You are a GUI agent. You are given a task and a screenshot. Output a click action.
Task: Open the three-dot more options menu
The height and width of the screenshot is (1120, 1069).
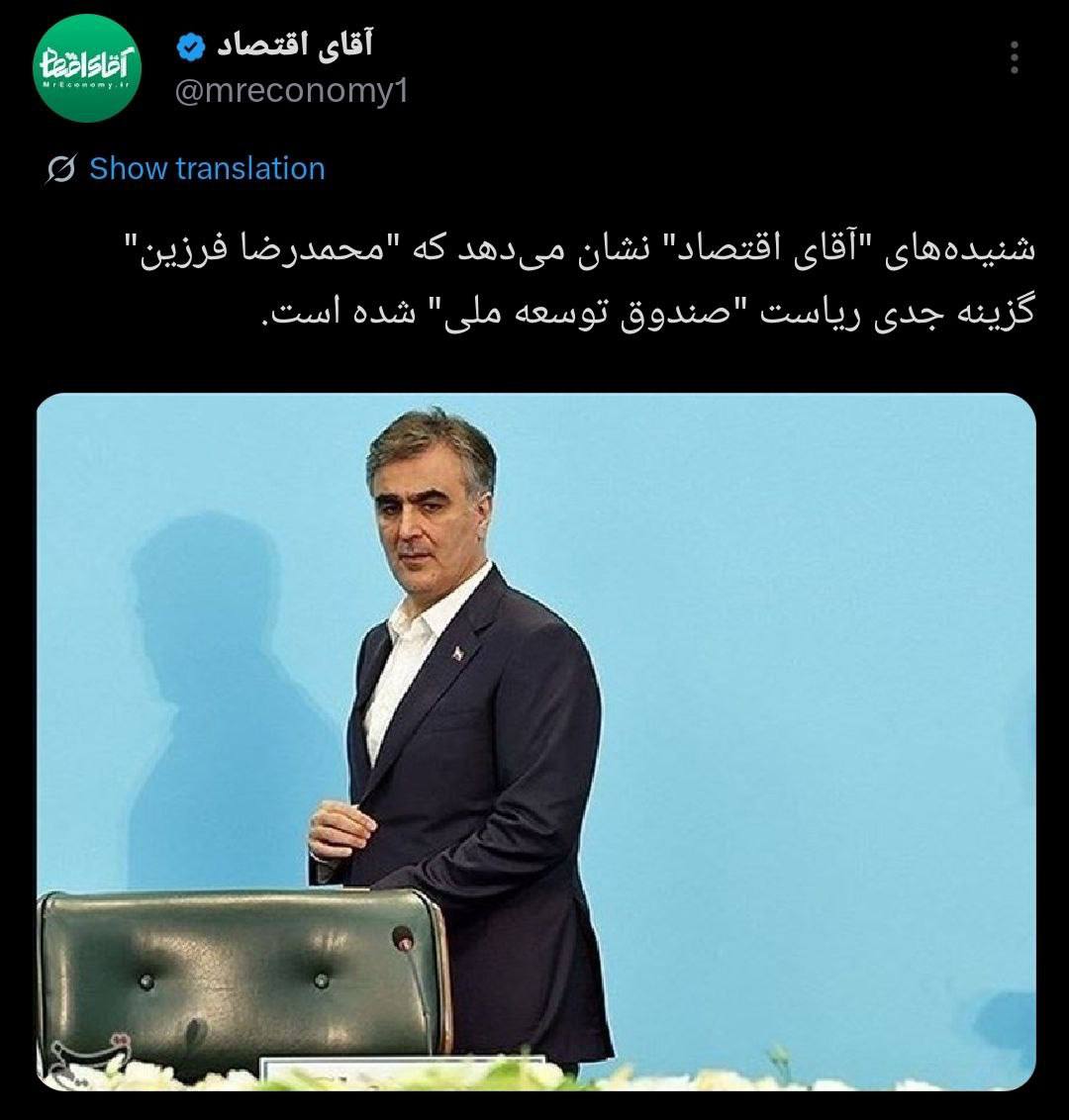1014,57
